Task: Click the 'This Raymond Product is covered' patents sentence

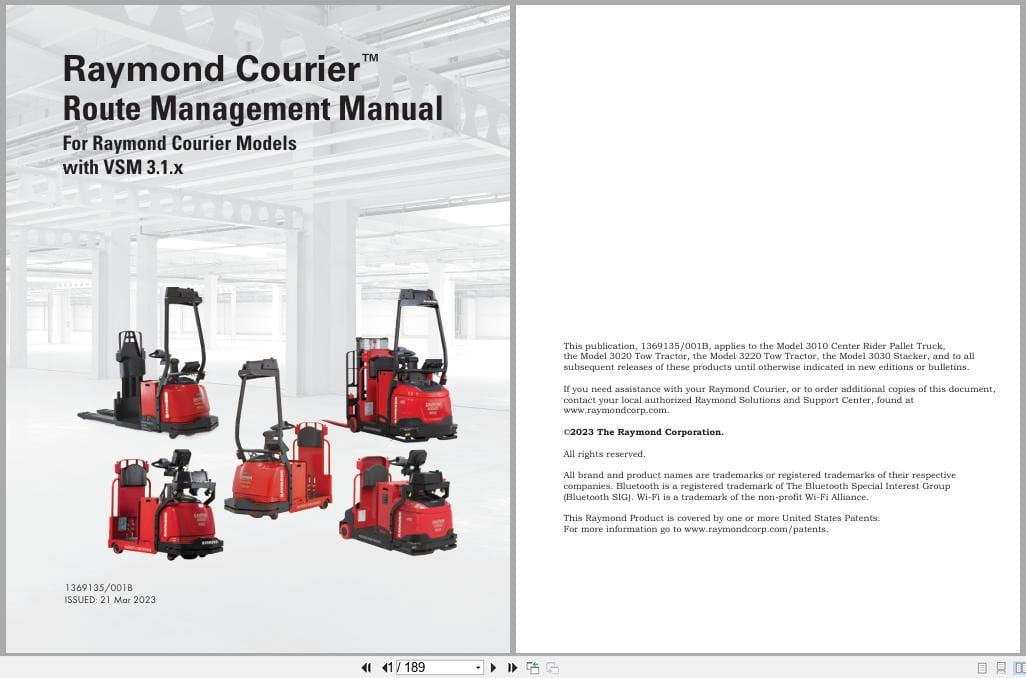Action: [x=722, y=518]
